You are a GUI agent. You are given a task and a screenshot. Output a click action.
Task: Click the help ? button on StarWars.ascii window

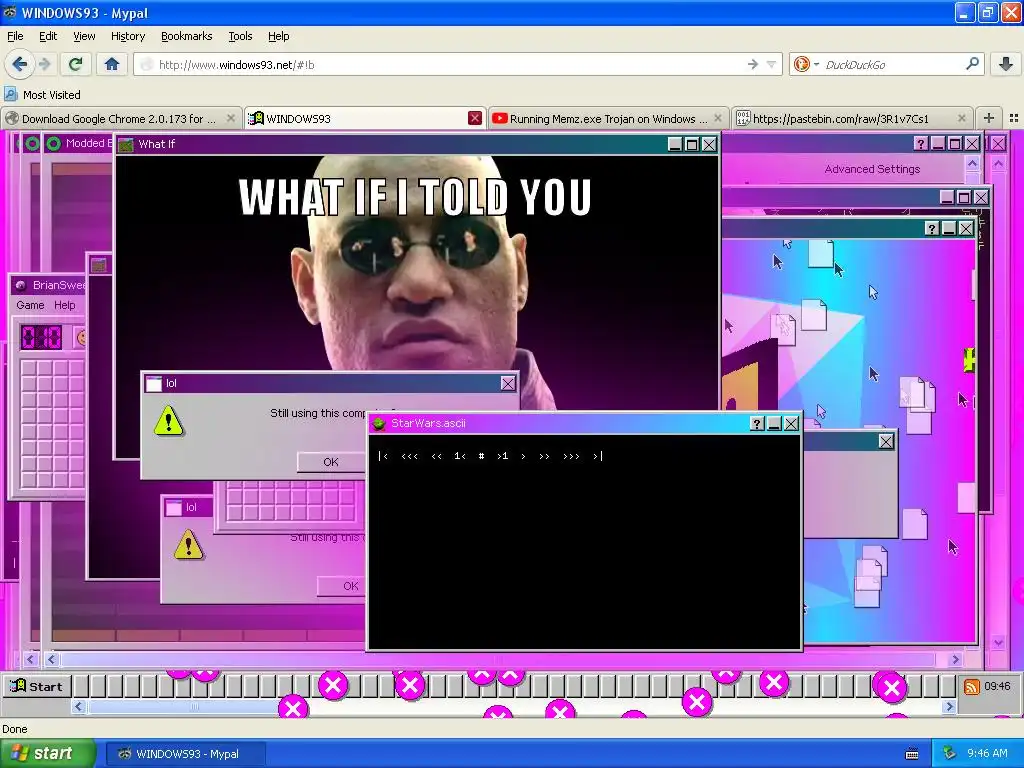(757, 424)
